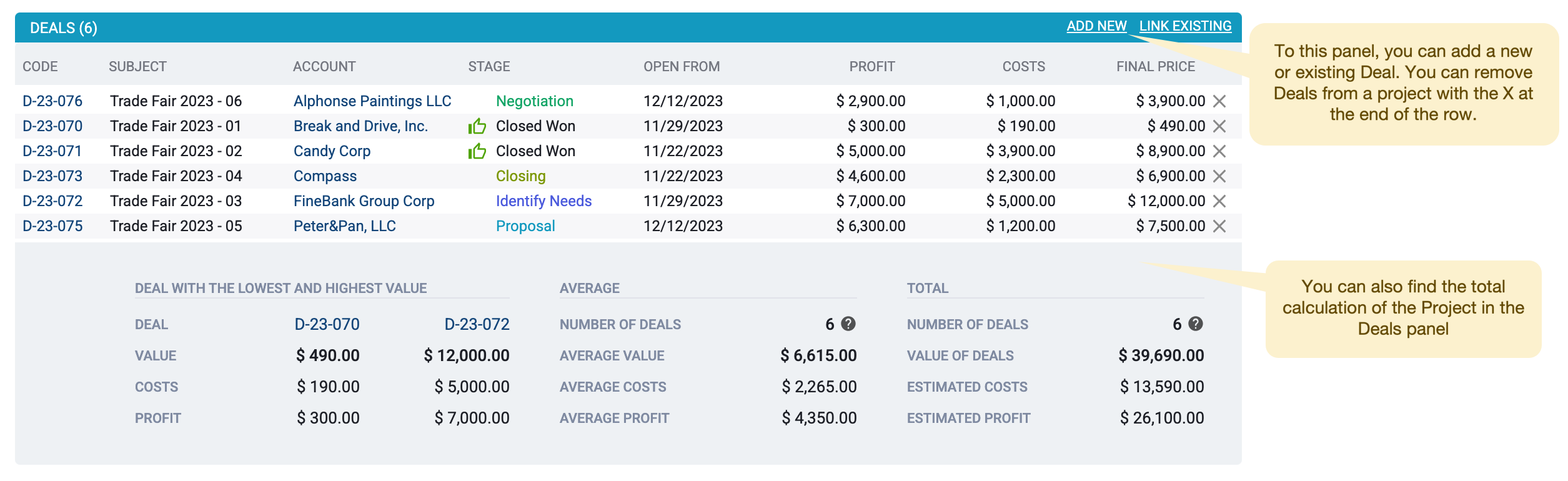This screenshot has height=481, width=1568.
Task: Open highest value deal D-23-072 in summary
Action: coord(477,324)
